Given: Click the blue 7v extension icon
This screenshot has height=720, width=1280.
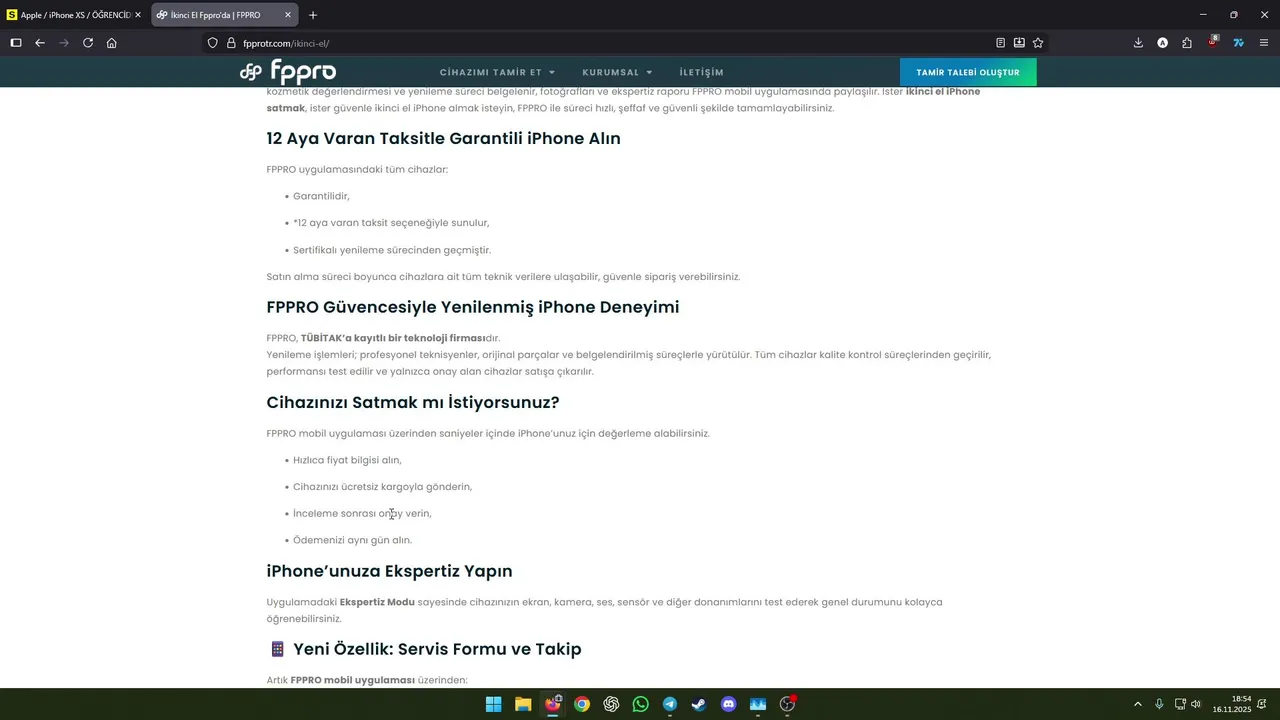Looking at the screenshot, I should pyautogui.click(x=1238, y=43).
